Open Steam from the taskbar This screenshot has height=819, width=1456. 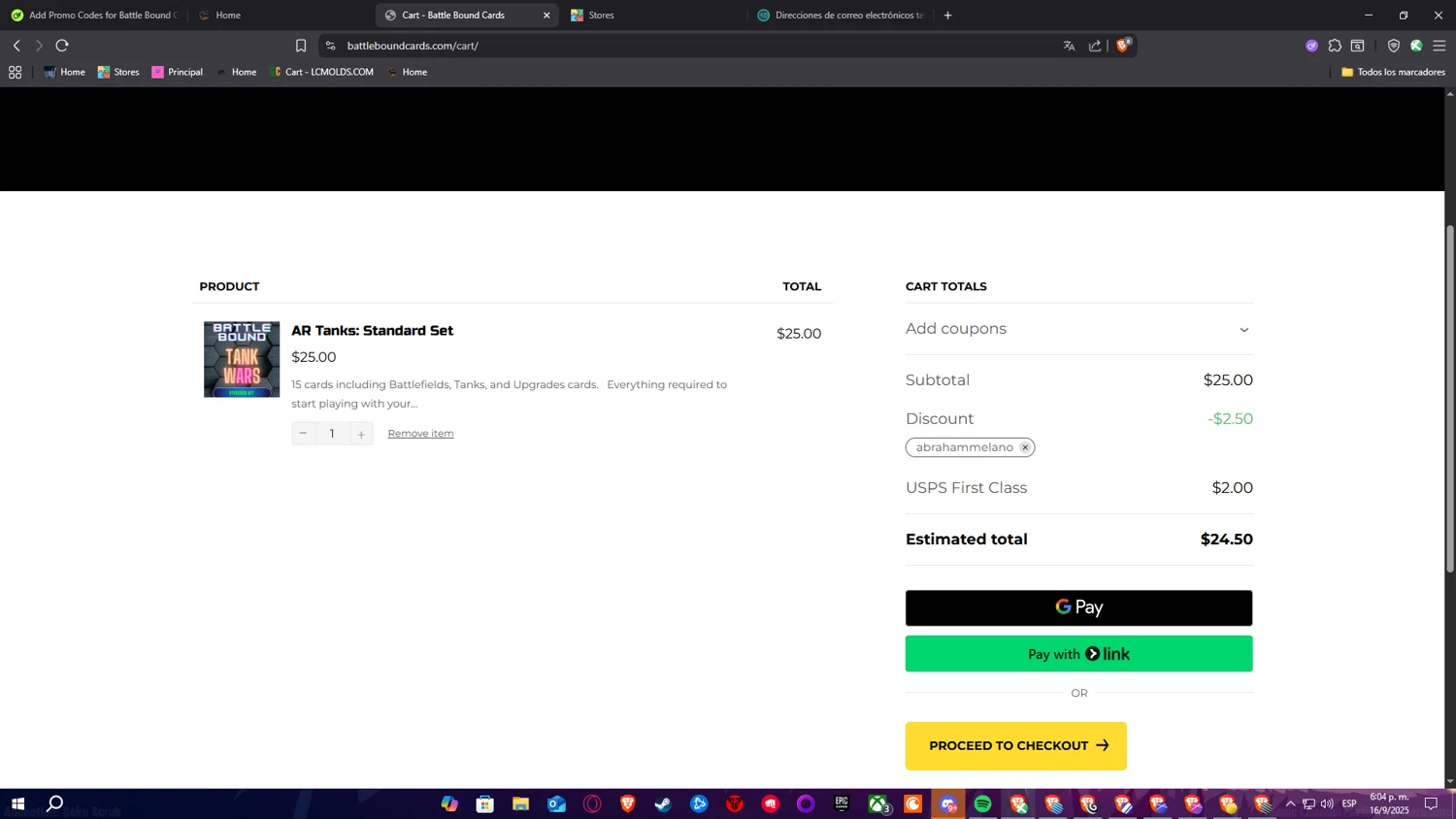663,804
